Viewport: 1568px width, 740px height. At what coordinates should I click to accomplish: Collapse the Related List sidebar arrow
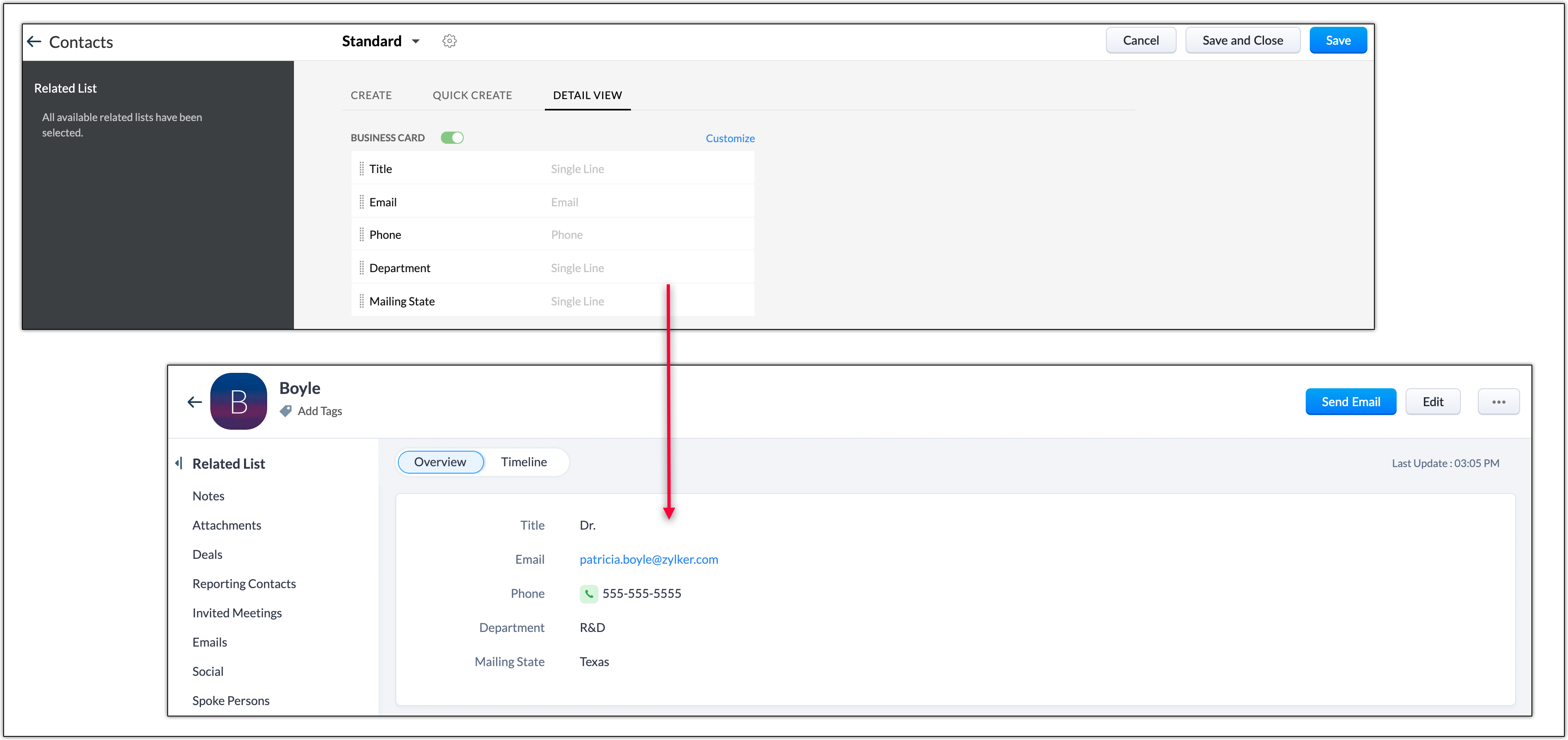(x=179, y=463)
